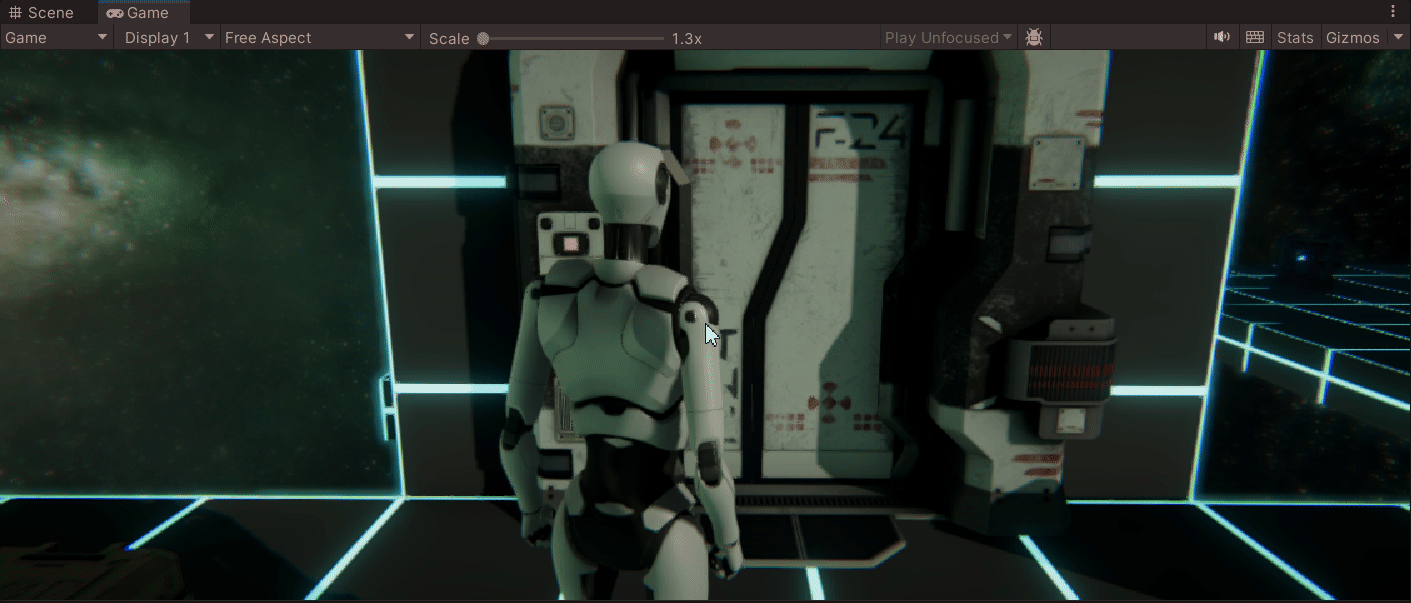The width and height of the screenshot is (1411, 603).
Task: Open the Play Unfocused dropdown arrow
Action: 1007,37
